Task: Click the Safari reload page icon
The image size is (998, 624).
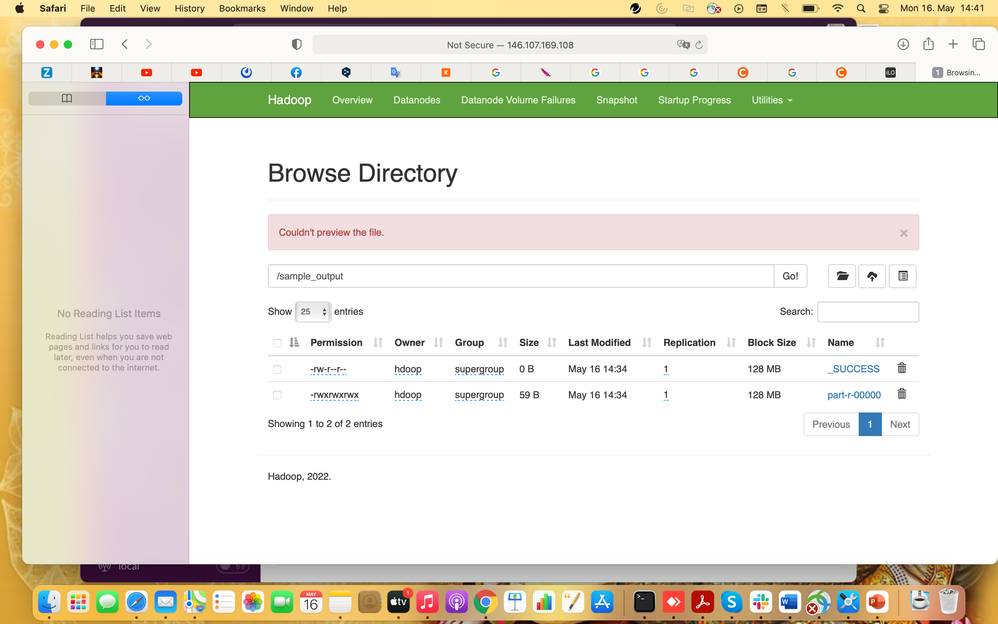Action: tap(699, 45)
